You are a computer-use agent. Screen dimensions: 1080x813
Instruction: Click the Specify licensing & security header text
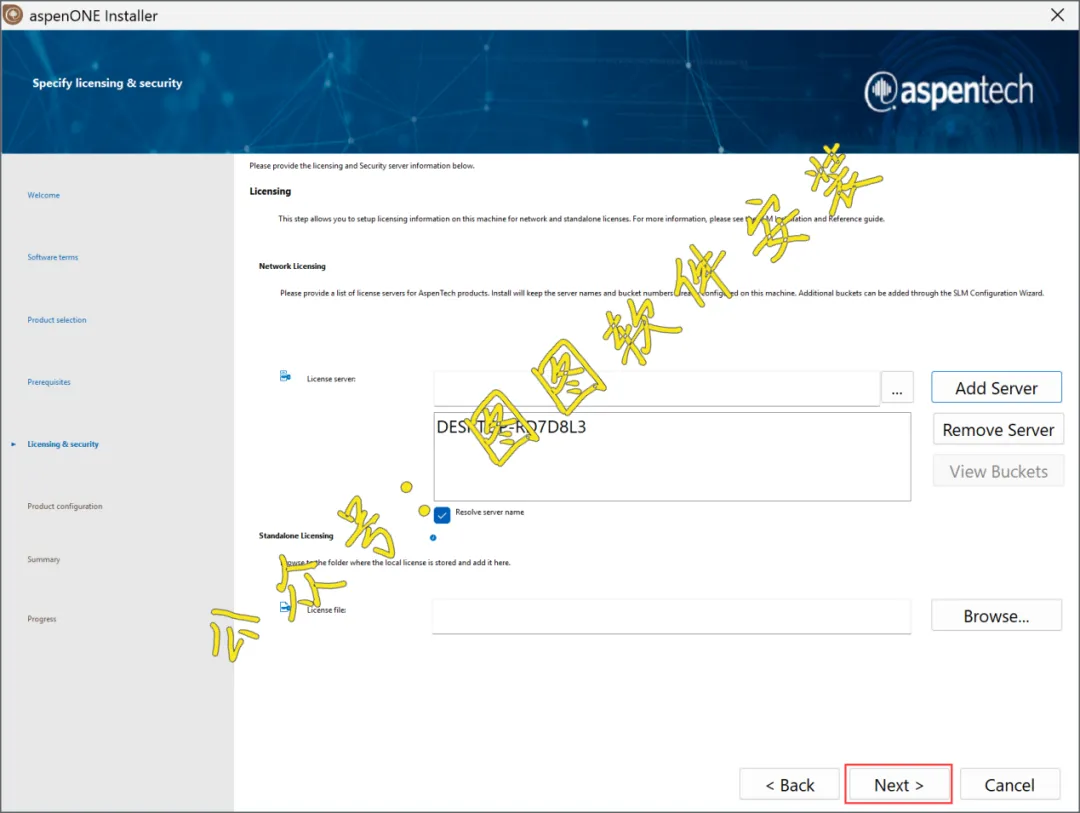(x=107, y=83)
